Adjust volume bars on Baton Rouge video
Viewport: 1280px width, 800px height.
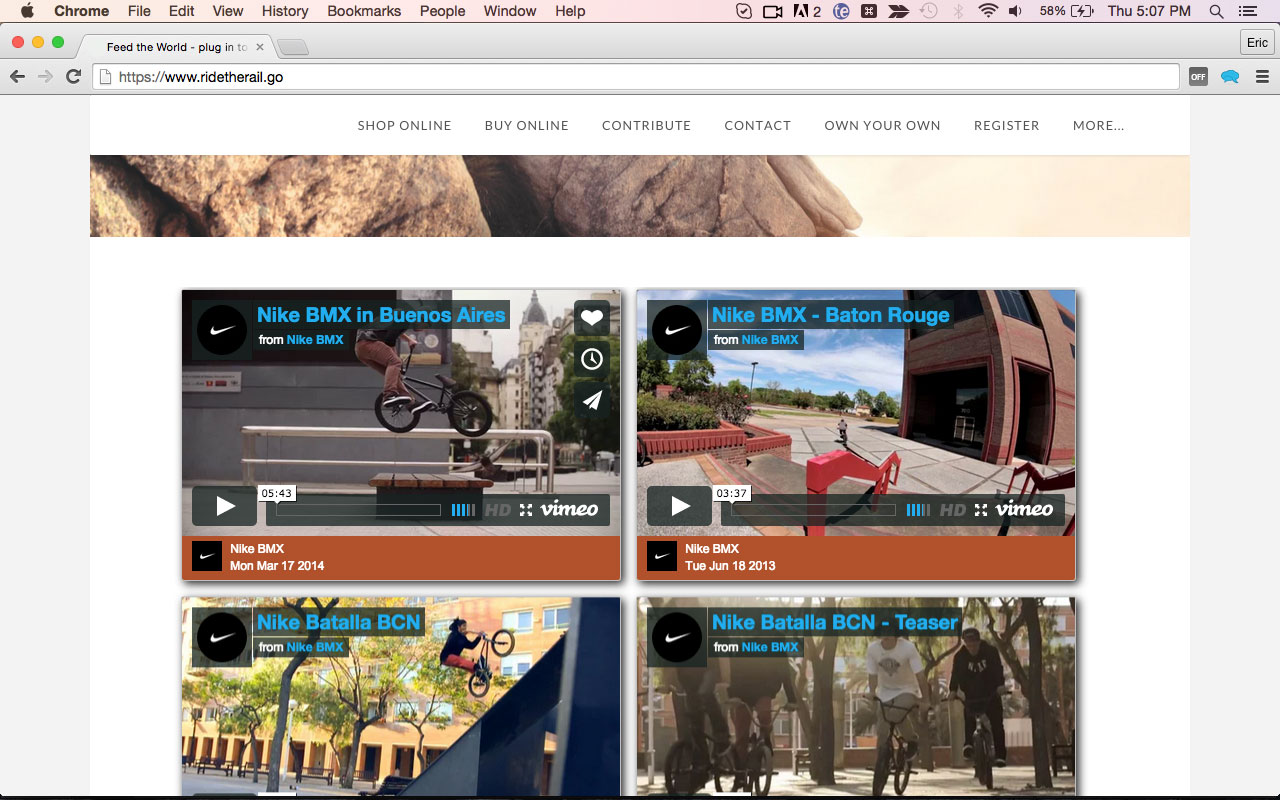[x=918, y=510]
